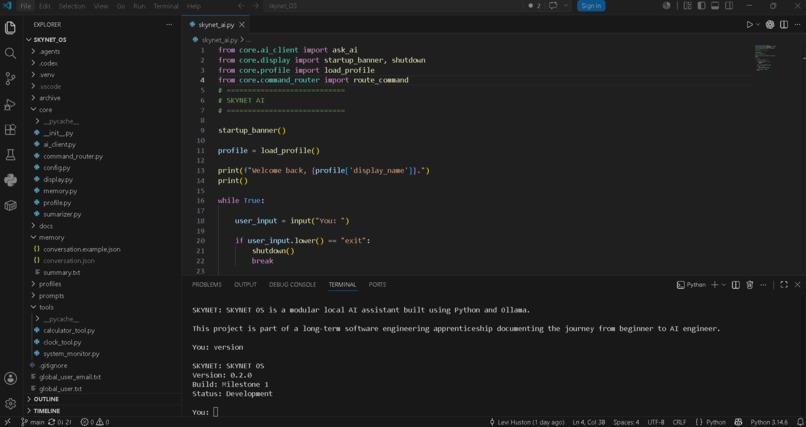Open the Extensions view
The height and width of the screenshot is (427, 806).
(x=10, y=129)
